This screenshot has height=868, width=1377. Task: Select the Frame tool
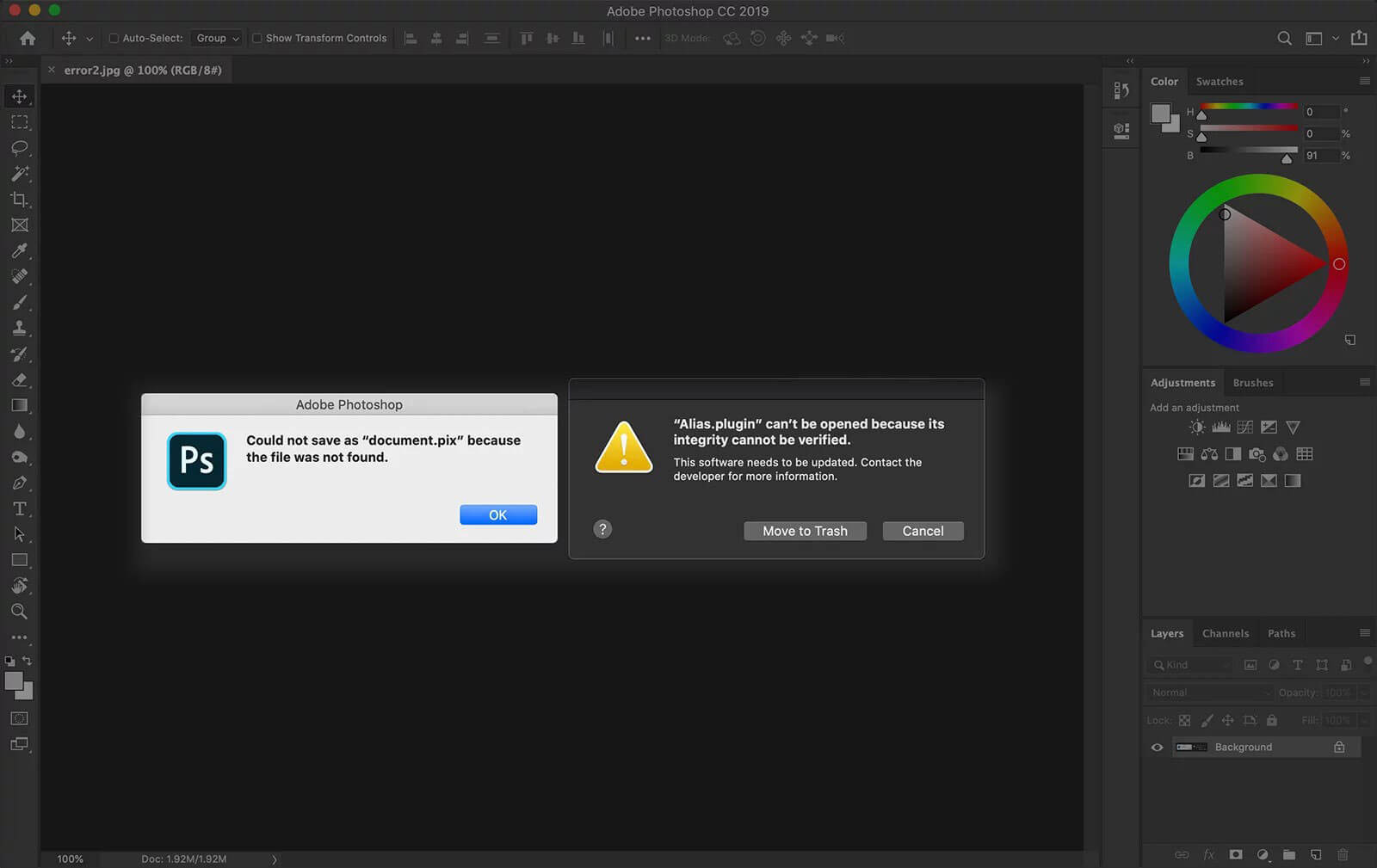[x=19, y=225]
